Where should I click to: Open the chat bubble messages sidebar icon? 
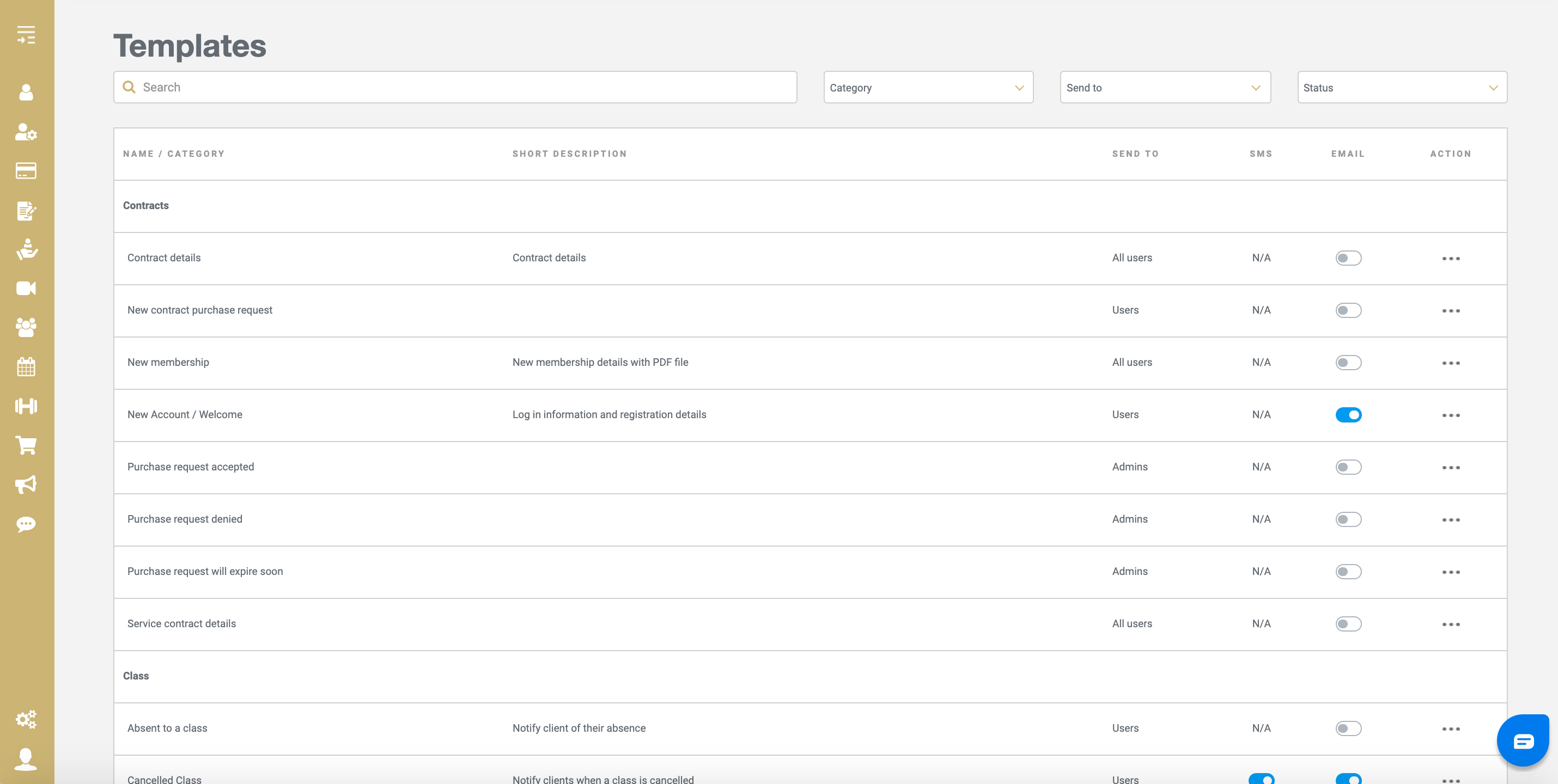(x=26, y=524)
